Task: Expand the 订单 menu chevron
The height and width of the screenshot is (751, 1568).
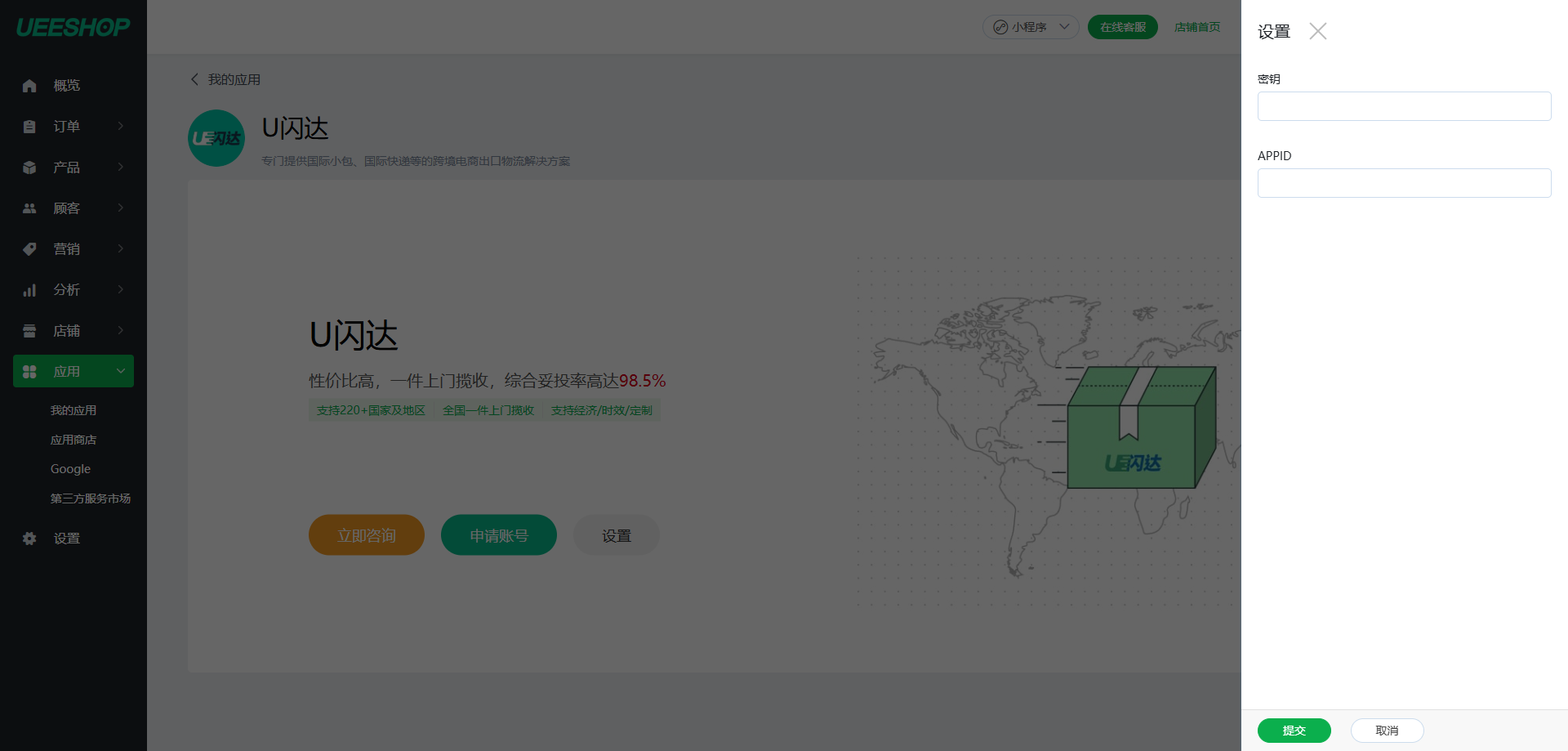Action: pos(121,126)
